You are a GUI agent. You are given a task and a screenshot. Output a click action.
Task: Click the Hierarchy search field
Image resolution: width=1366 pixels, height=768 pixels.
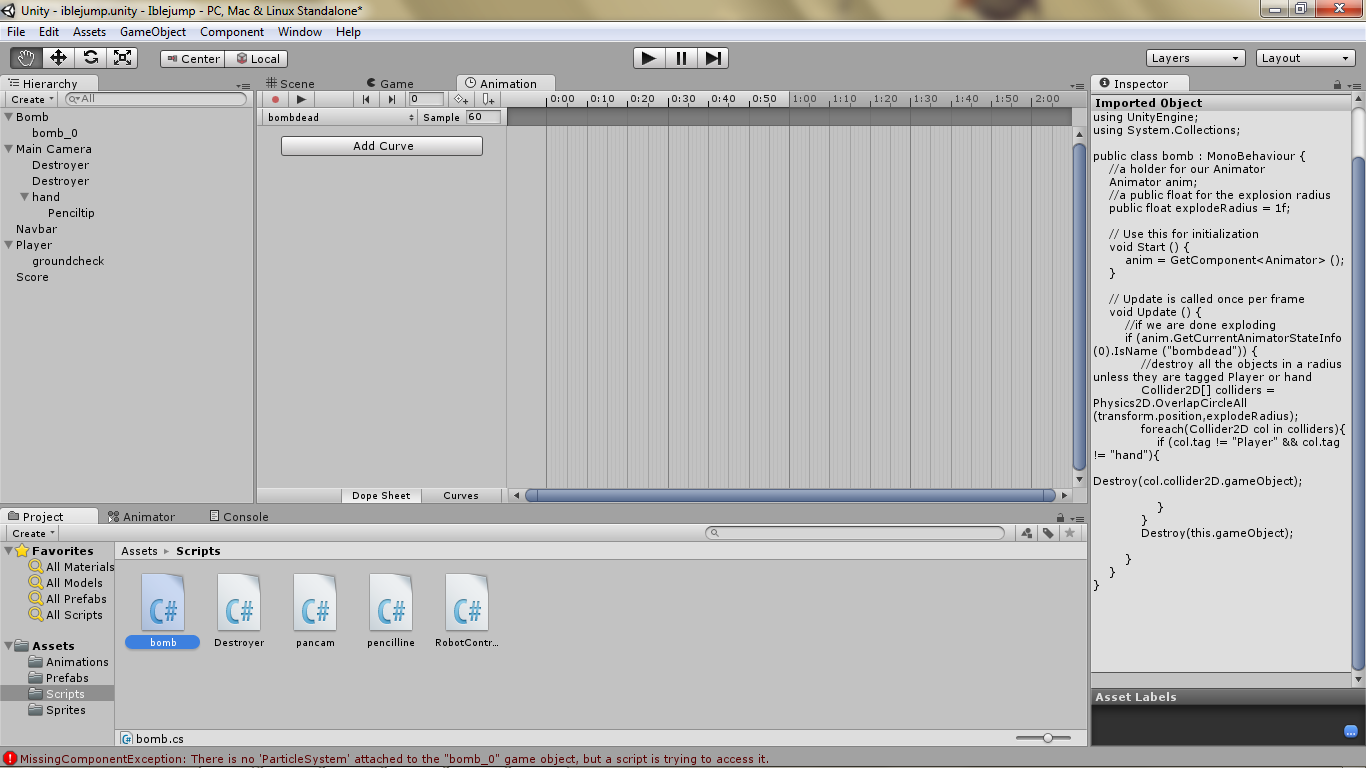pyautogui.click(x=155, y=99)
